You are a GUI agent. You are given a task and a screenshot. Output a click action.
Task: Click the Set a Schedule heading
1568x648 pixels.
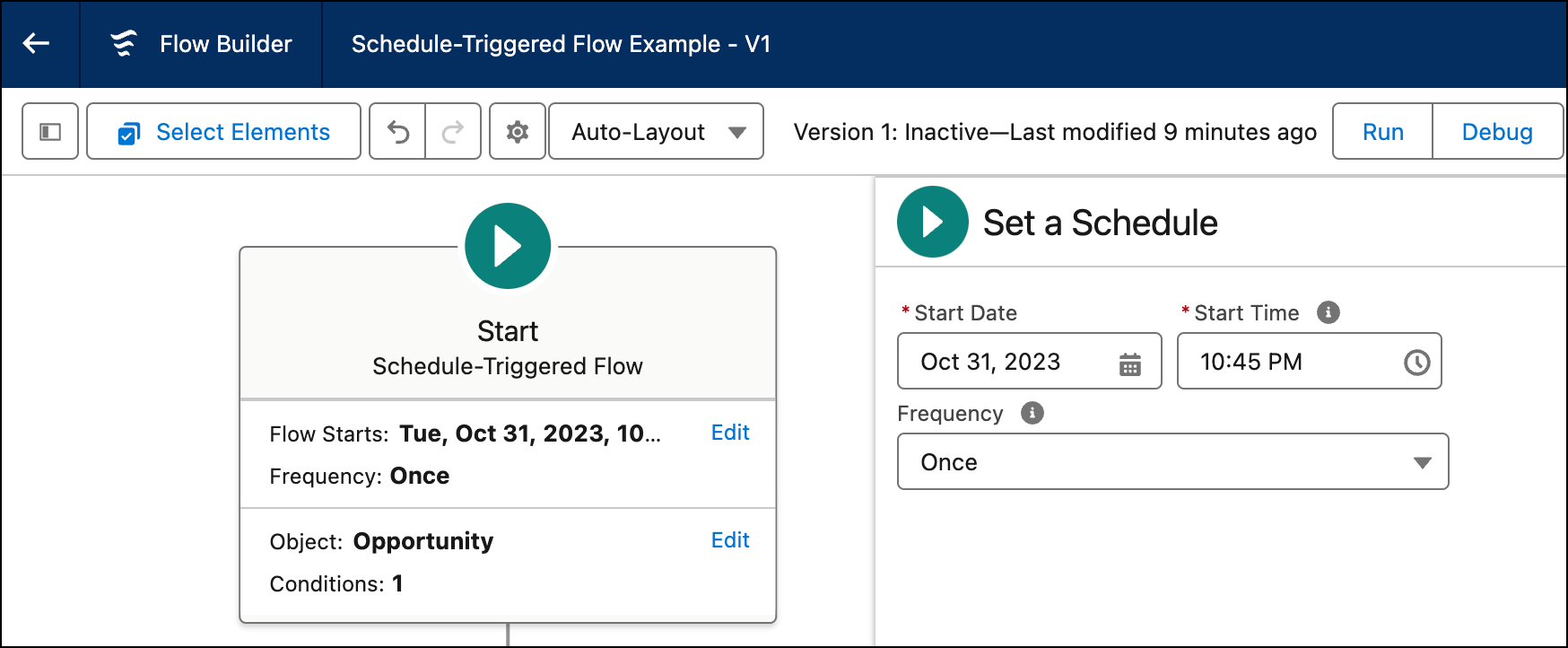[x=1101, y=223]
